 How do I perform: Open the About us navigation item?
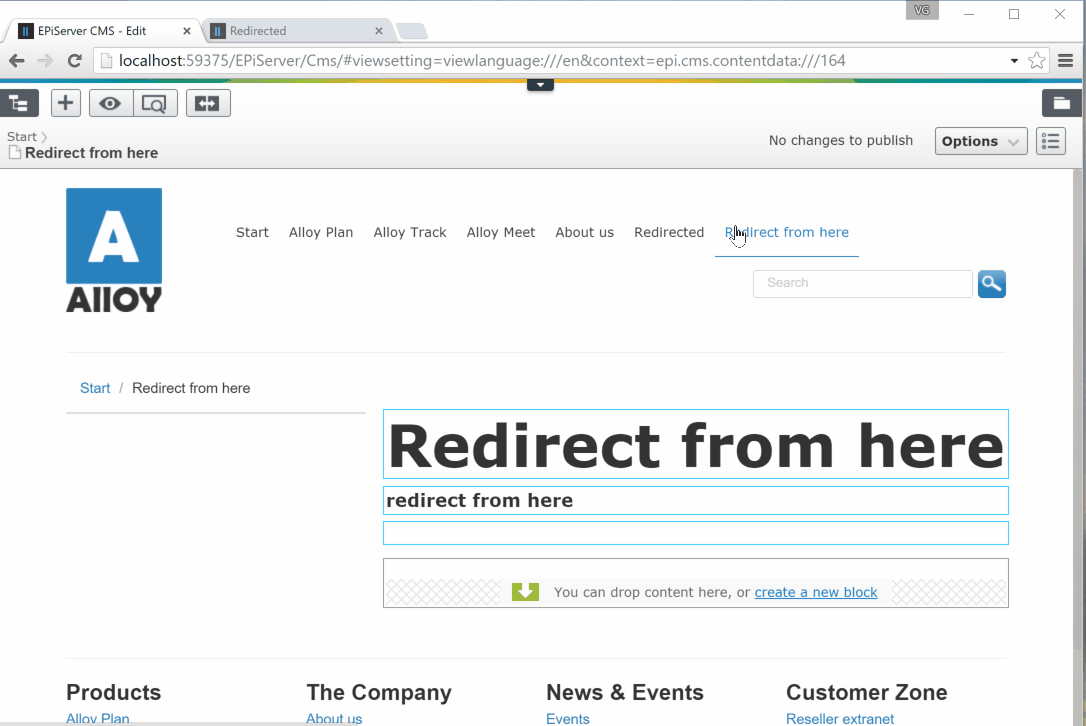click(x=585, y=232)
